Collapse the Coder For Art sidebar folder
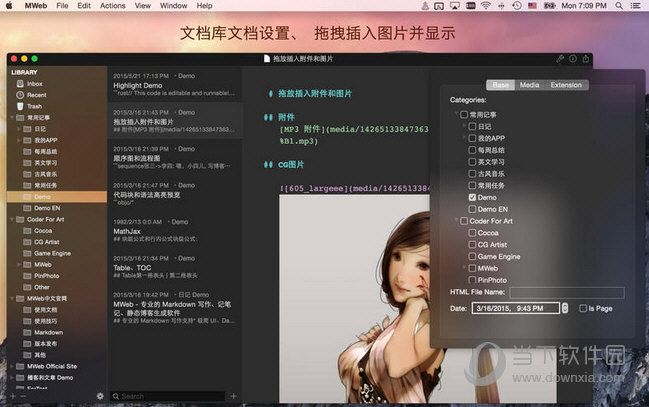 pyautogui.click(x=12, y=219)
